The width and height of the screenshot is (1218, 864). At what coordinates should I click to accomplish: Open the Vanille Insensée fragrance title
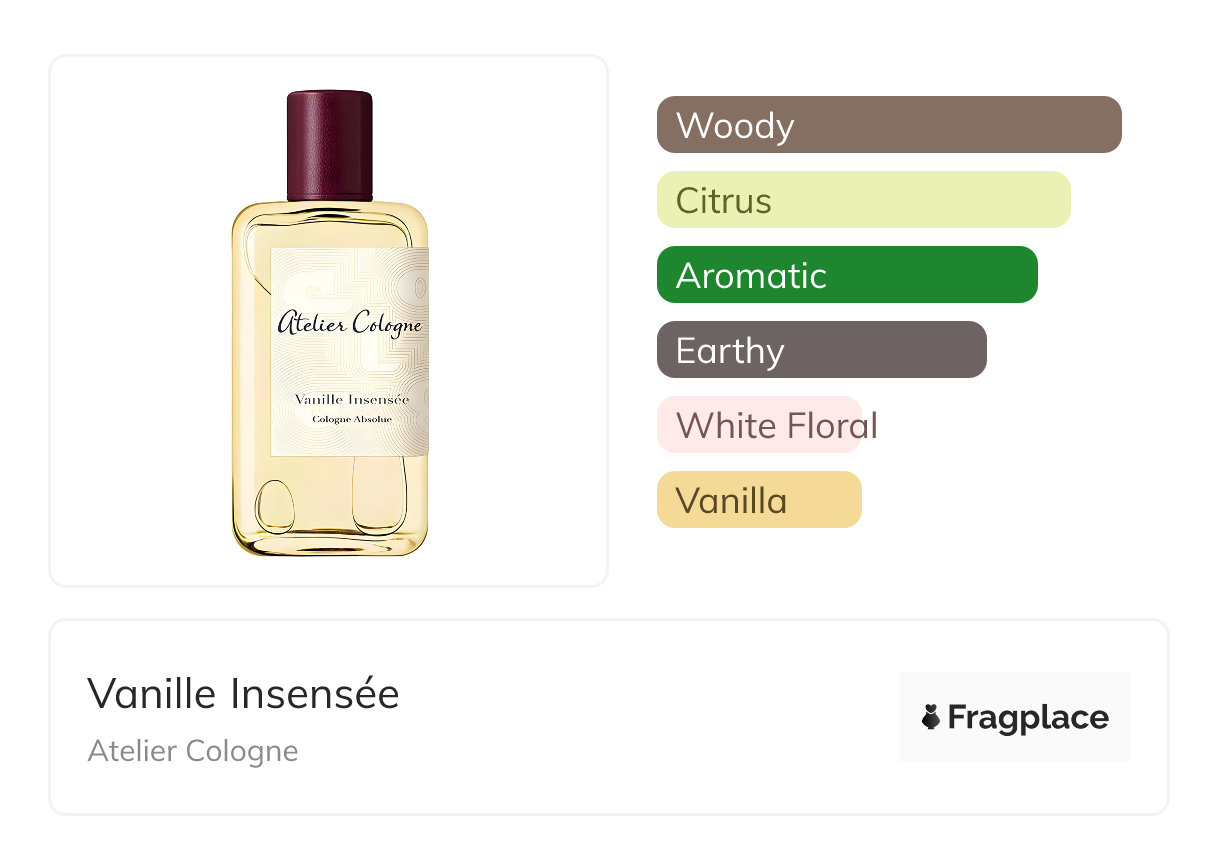point(243,694)
